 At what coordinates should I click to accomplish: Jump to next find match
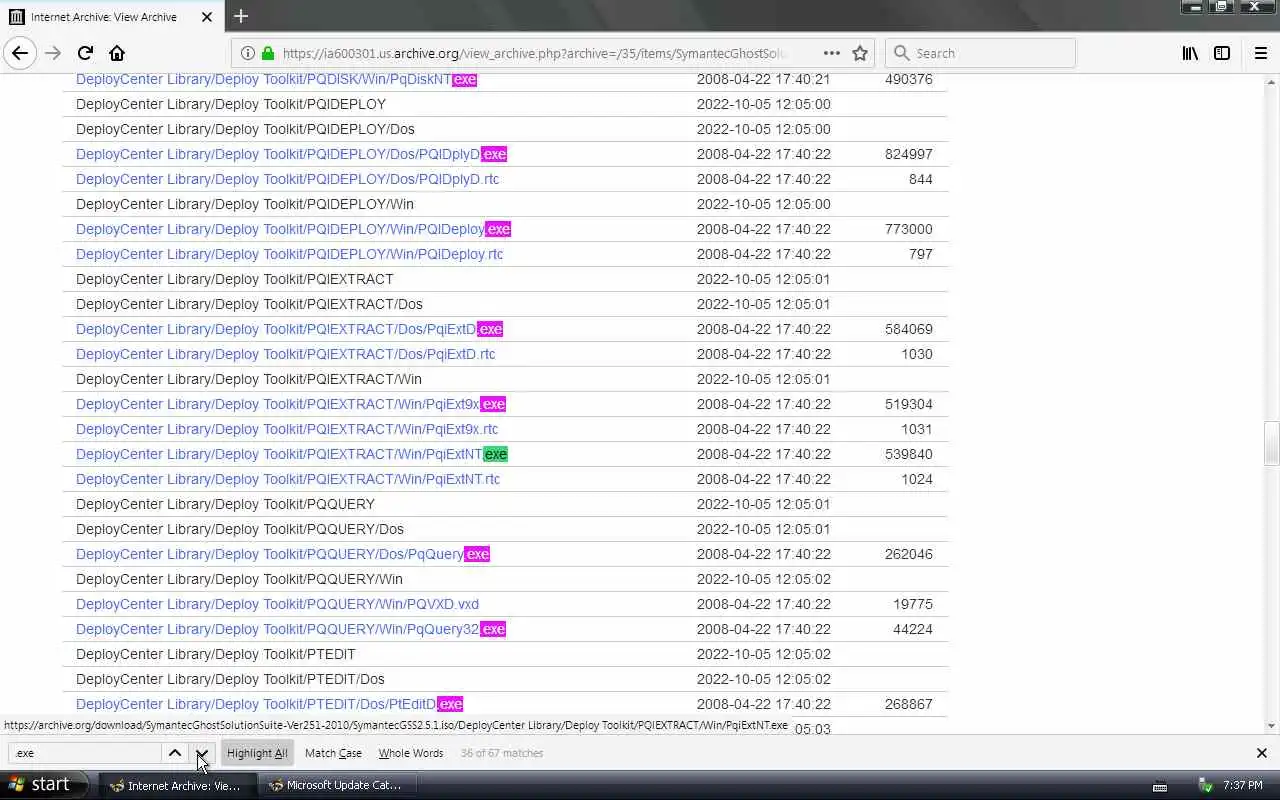pyautogui.click(x=202, y=753)
